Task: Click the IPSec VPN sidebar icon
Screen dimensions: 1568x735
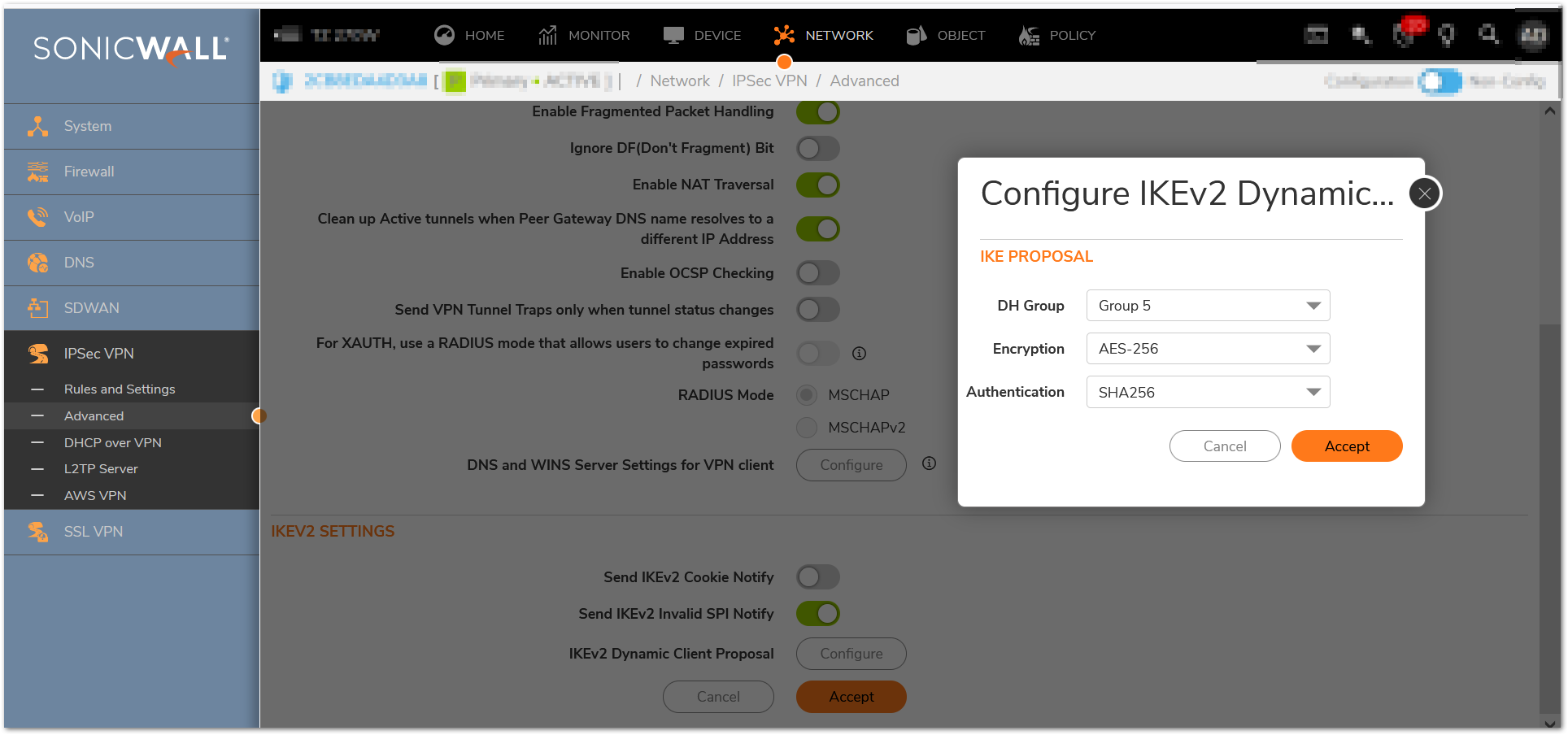Action: (x=37, y=354)
